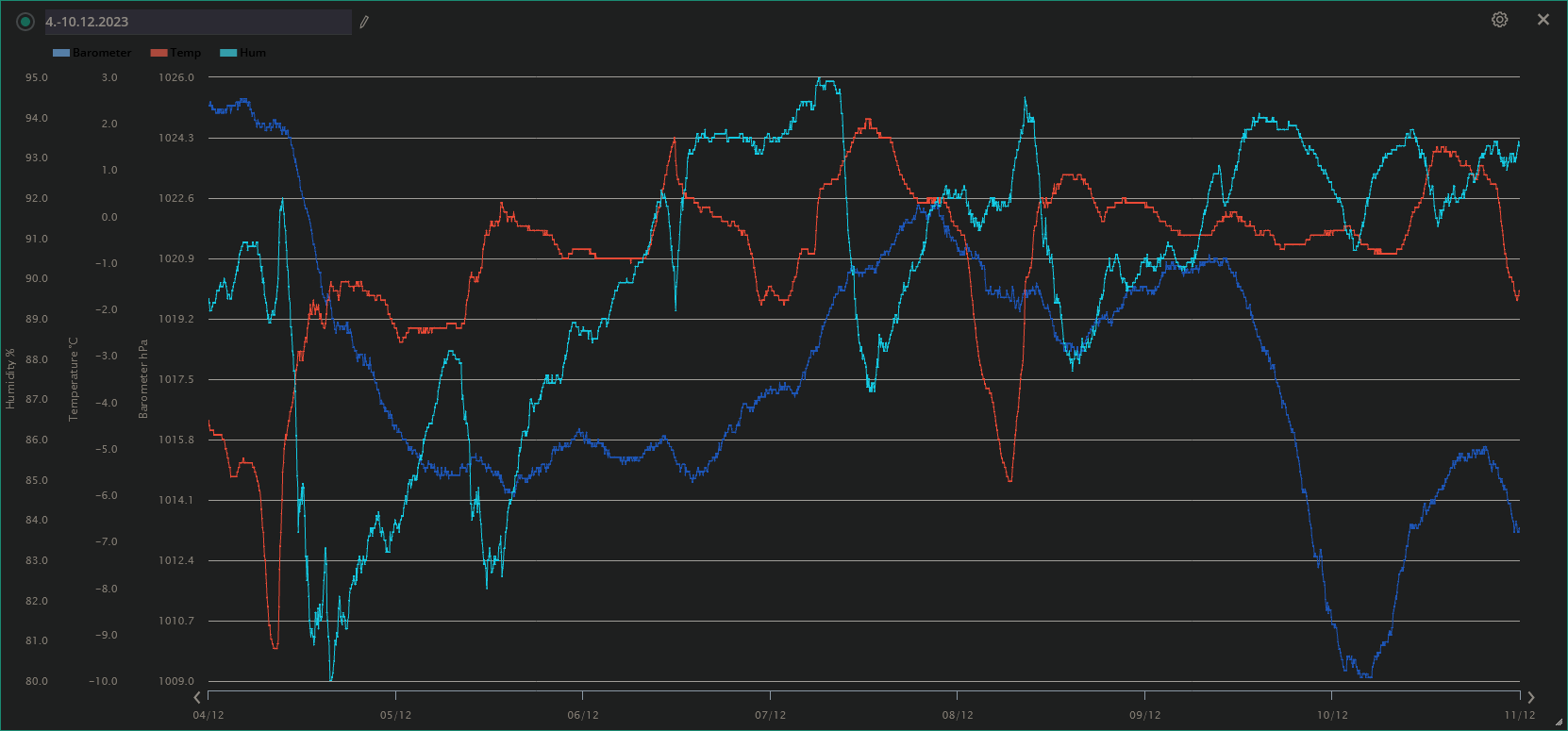Image resolution: width=1568 pixels, height=731 pixels.
Task: Toggle the Barometer series in legend
Action: [x=101, y=53]
